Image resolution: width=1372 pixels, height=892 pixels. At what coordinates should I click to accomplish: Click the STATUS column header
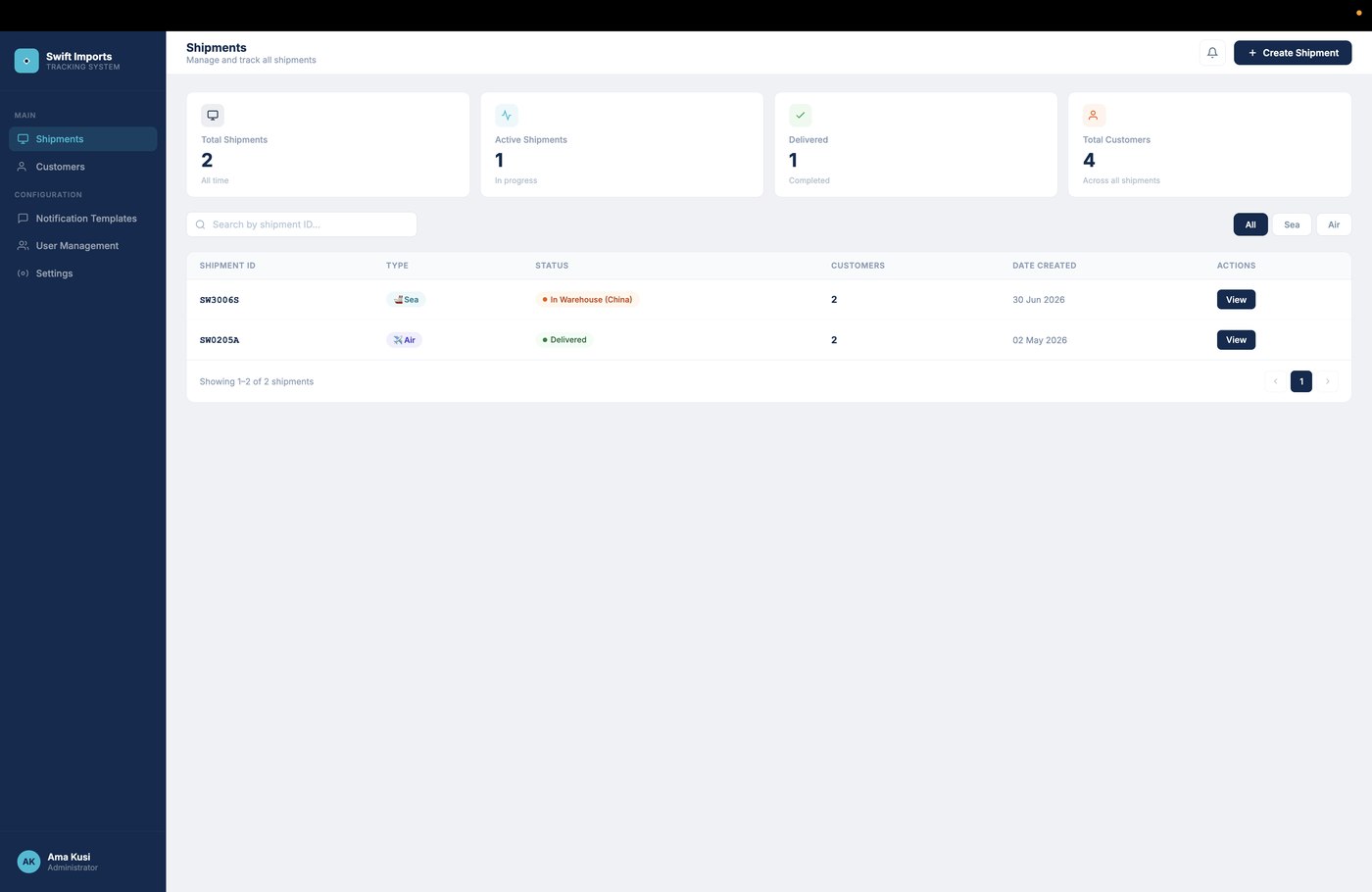pyautogui.click(x=552, y=266)
